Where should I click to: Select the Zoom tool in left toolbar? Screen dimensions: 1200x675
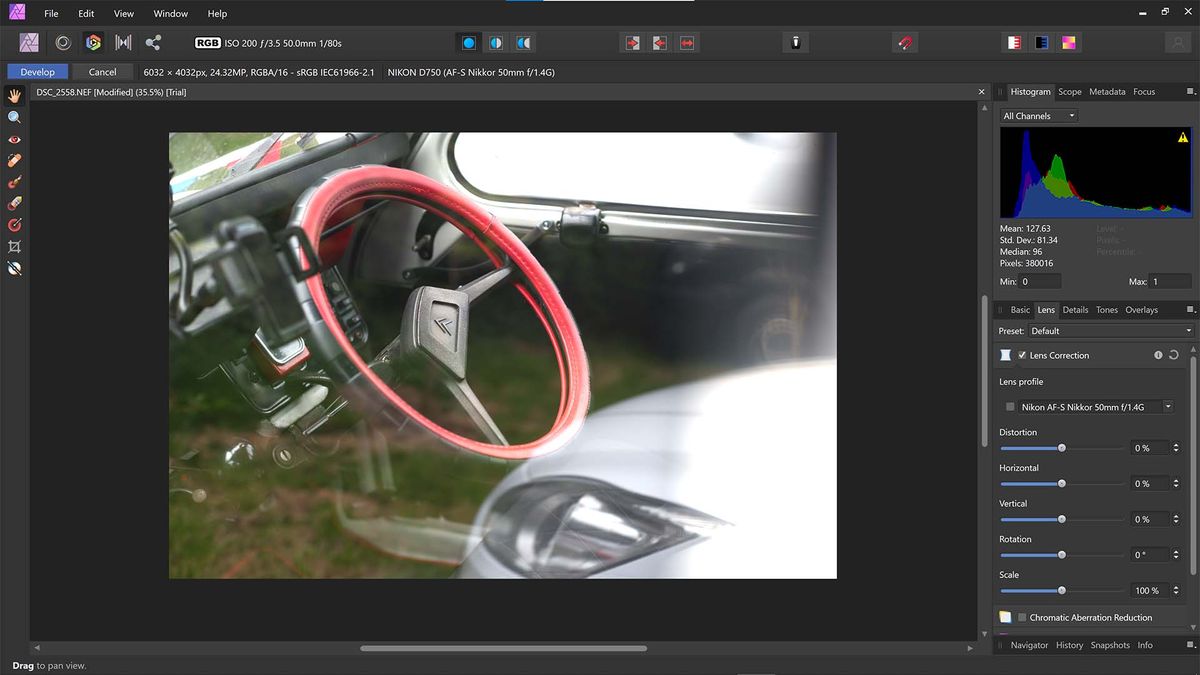pos(14,117)
